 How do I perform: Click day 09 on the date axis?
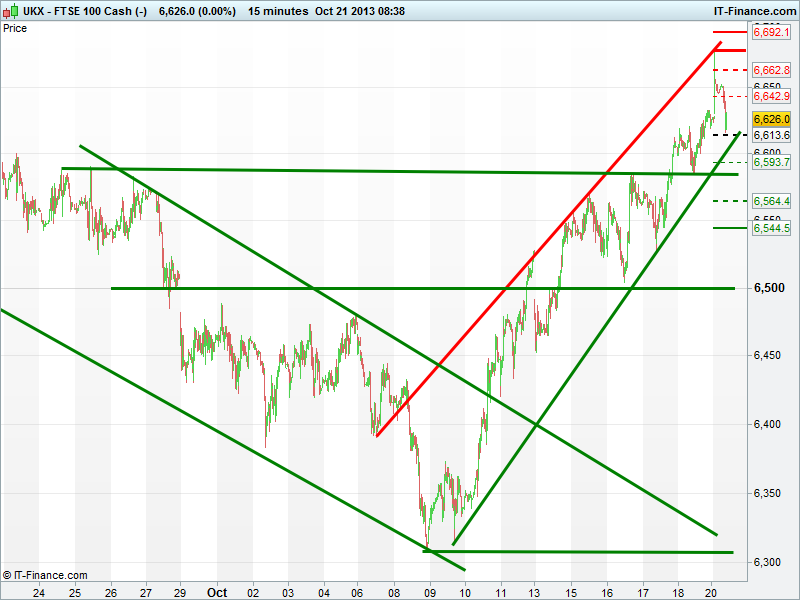(429, 592)
